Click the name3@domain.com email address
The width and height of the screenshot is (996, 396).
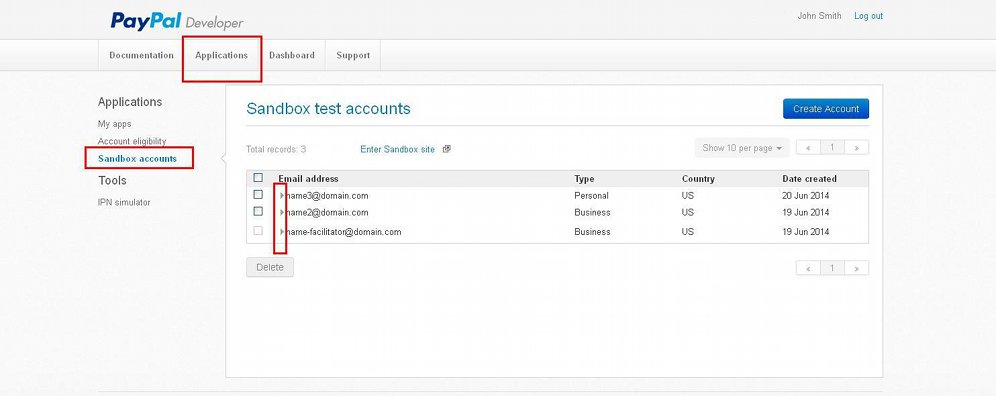(x=326, y=196)
